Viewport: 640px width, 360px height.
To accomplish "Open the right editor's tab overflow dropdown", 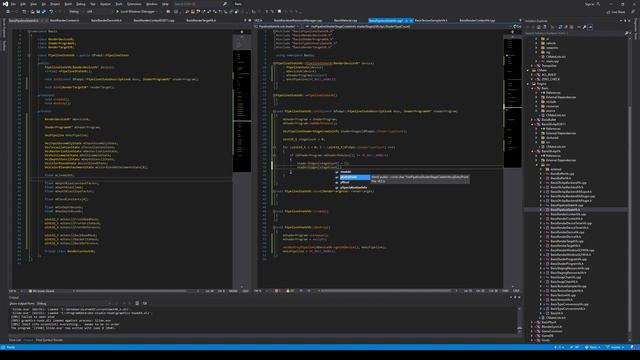I will pyautogui.click(x=520, y=20).
